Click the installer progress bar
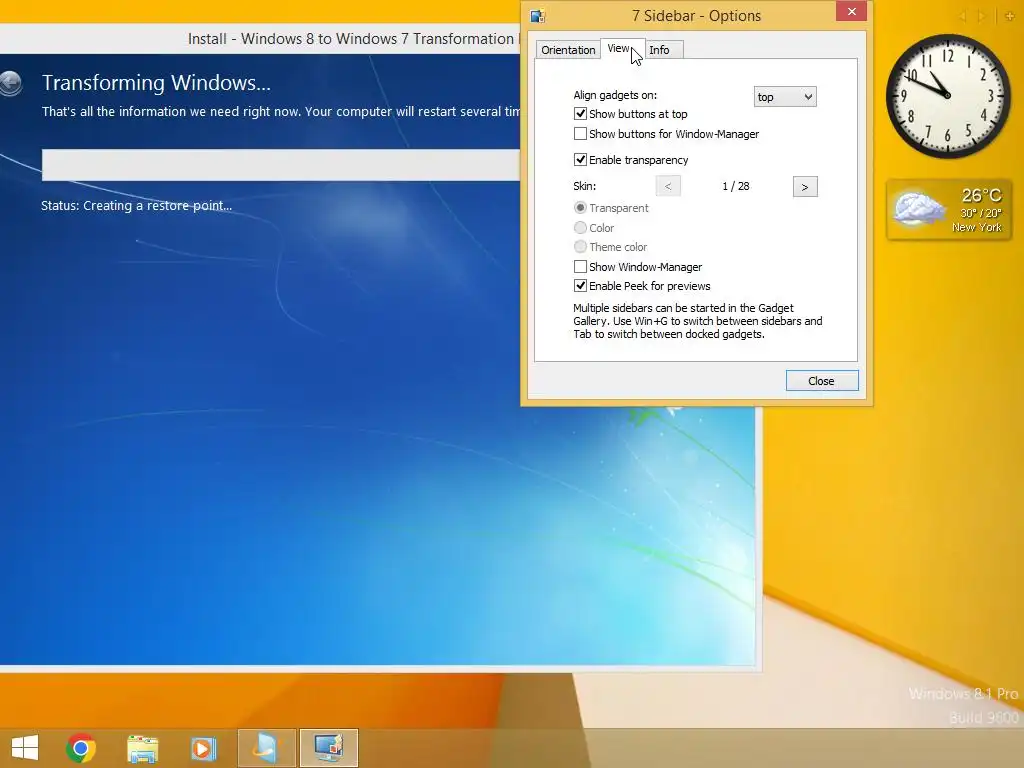The width and height of the screenshot is (1024, 768). 281,165
